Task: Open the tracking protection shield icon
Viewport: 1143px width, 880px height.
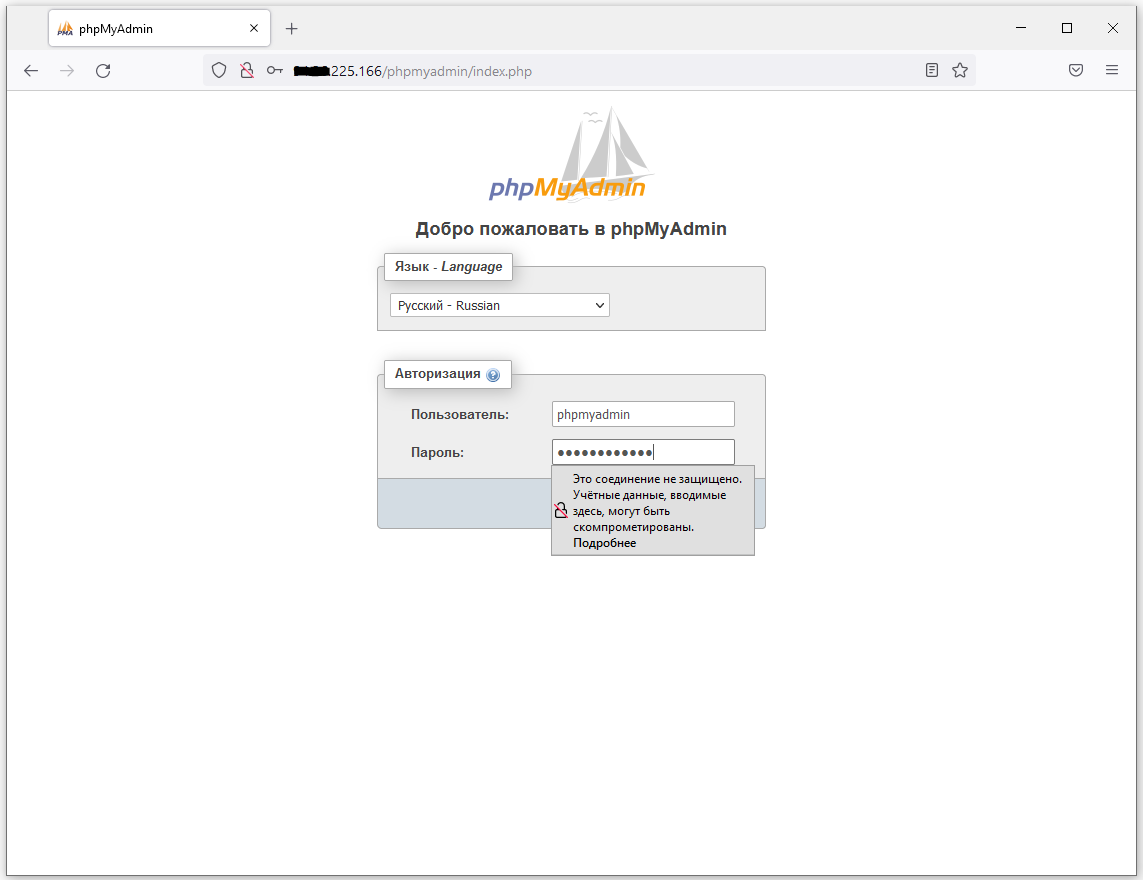Action: [x=219, y=71]
